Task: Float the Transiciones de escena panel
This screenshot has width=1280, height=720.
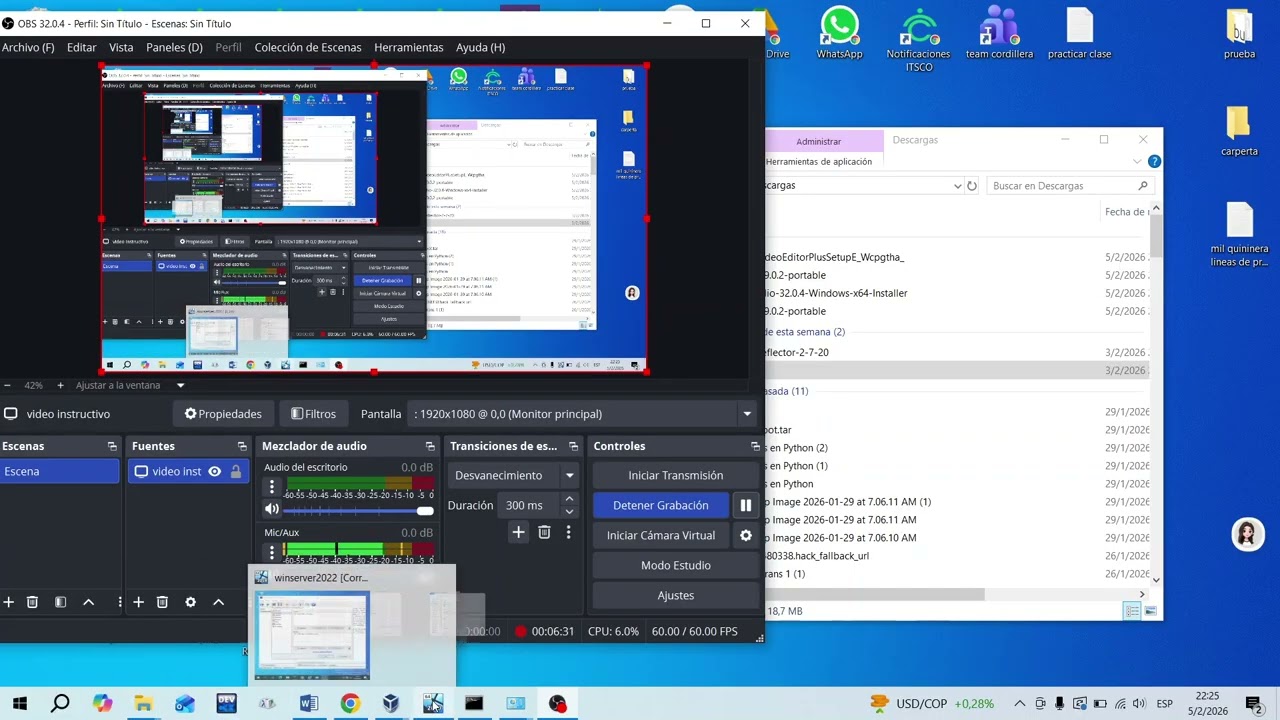Action: (573, 446)
